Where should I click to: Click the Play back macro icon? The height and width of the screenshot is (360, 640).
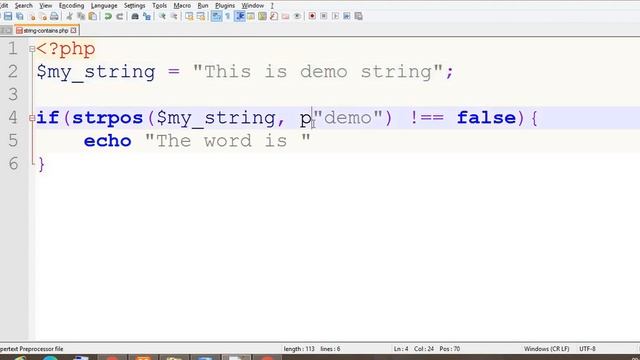click(336, 16)
